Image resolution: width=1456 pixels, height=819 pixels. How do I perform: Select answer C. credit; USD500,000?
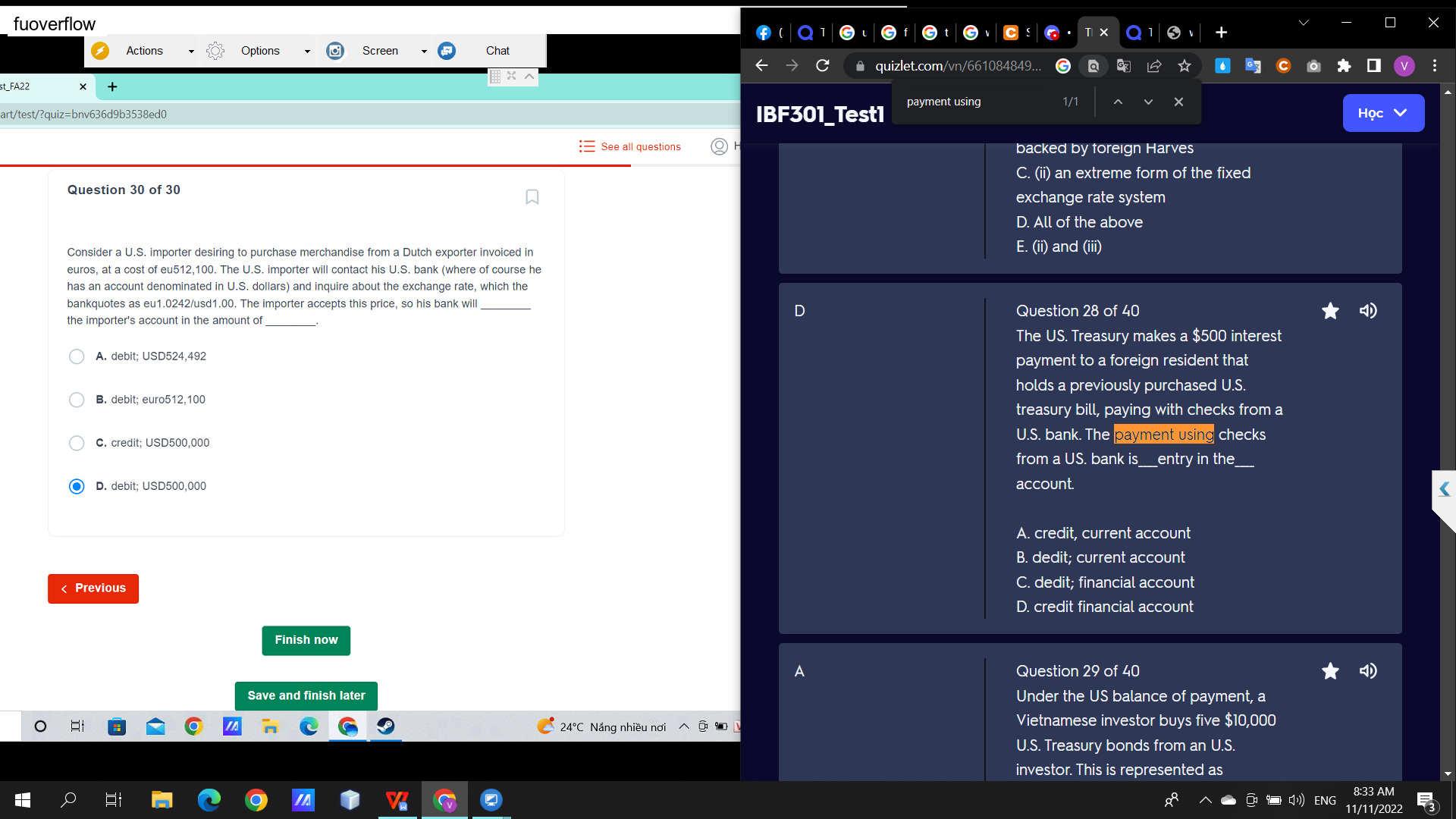pos(77,443)
